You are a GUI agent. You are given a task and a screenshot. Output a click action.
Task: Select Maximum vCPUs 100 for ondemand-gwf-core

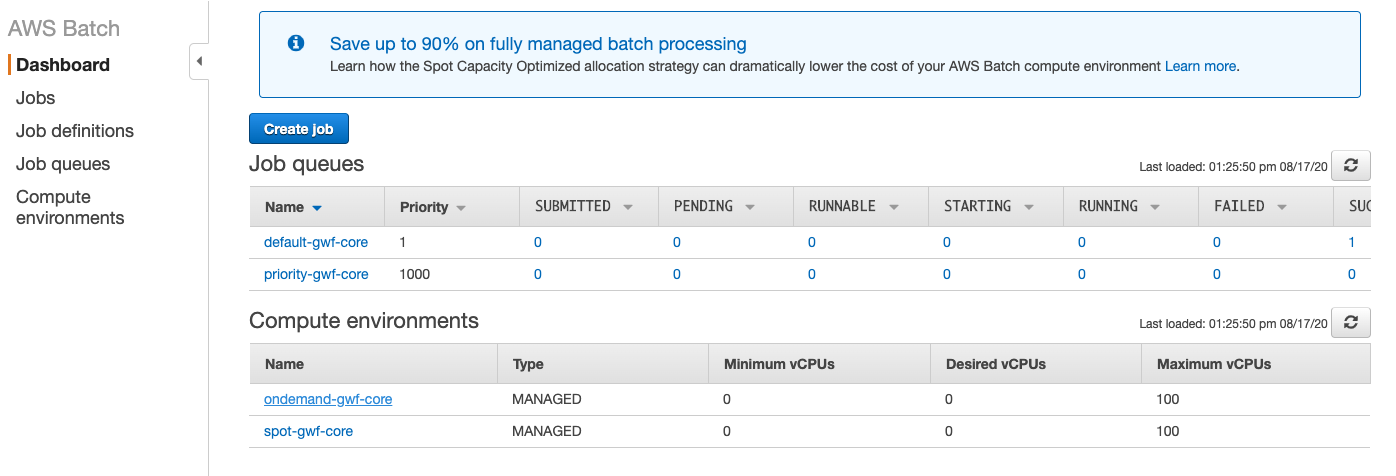tap(1168, 399)
